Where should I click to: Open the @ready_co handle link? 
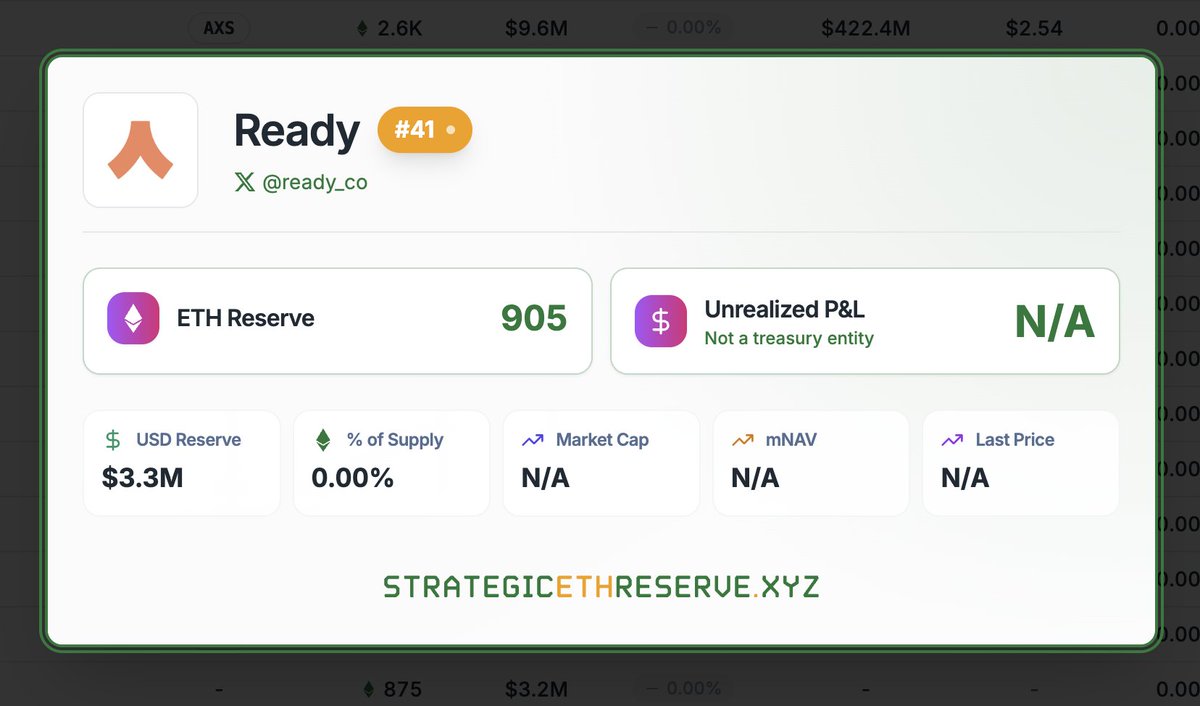[x=315, y=183]
